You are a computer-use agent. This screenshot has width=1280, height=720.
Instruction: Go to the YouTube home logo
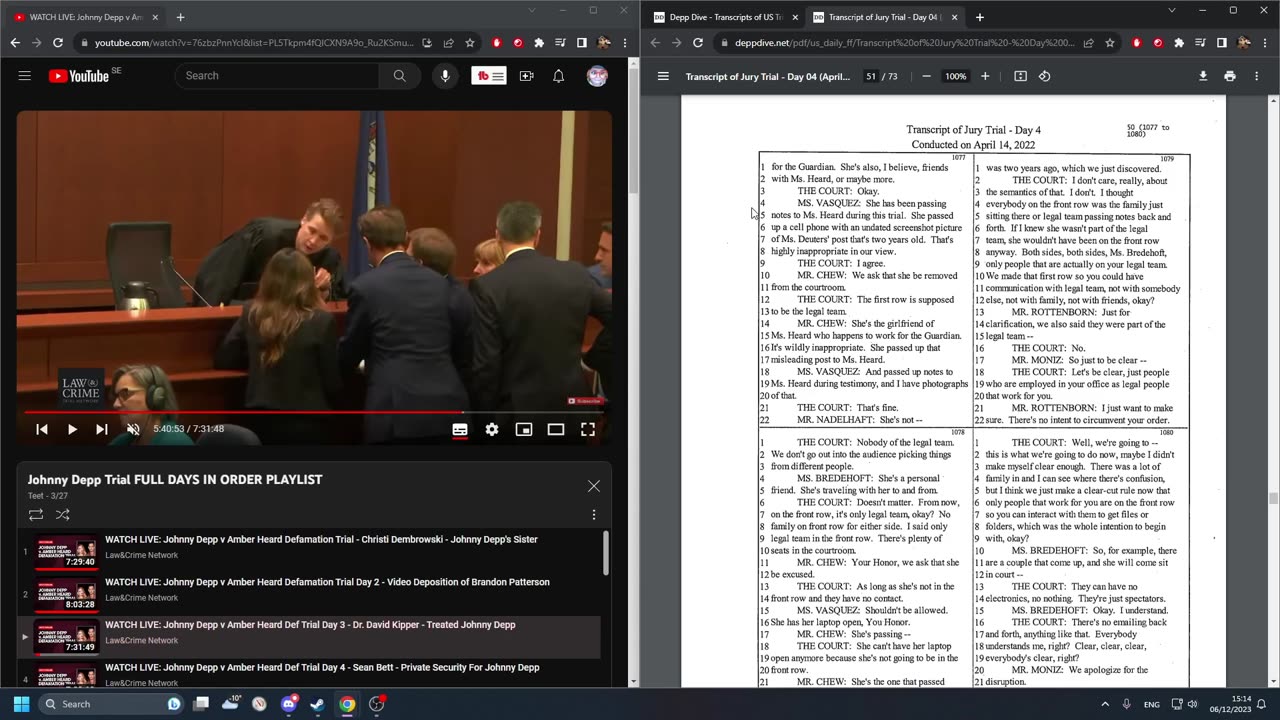78,76
